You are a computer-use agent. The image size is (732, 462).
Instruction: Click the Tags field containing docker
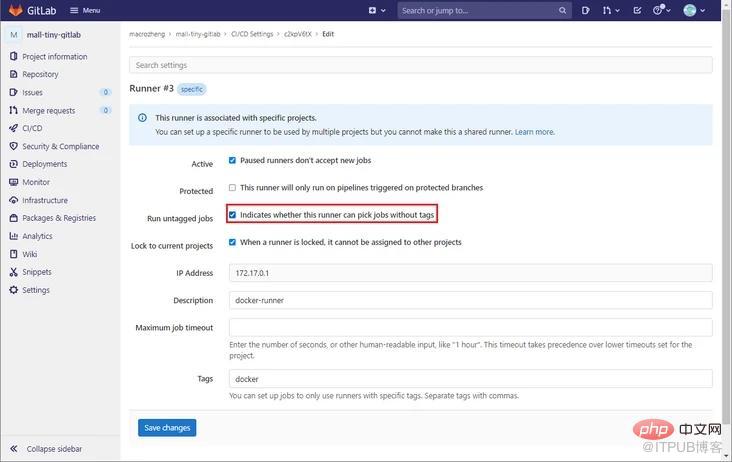tap(471, 378)
